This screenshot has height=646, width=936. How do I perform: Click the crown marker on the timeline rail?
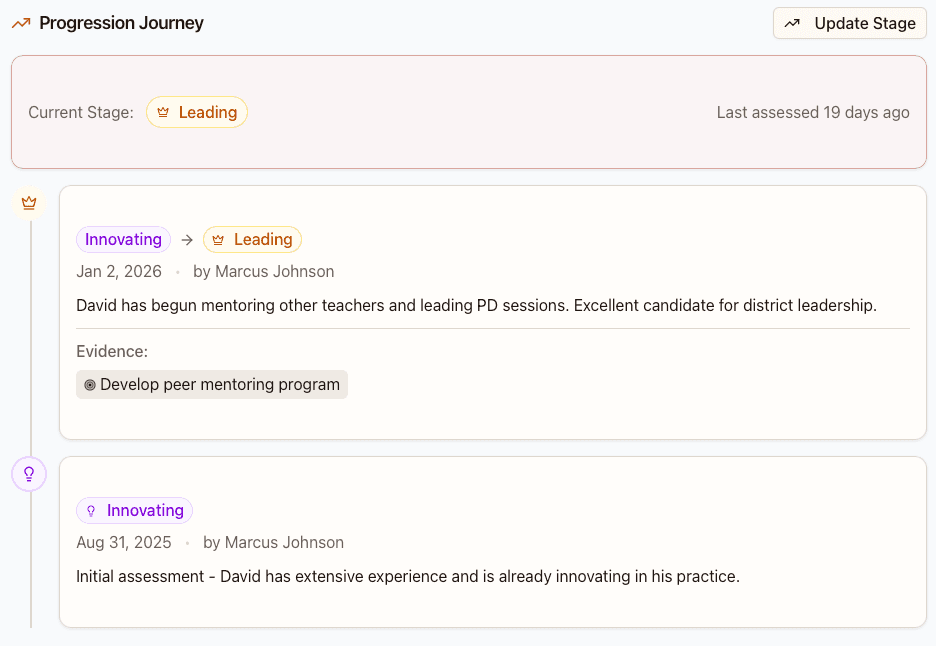point(28,202)
